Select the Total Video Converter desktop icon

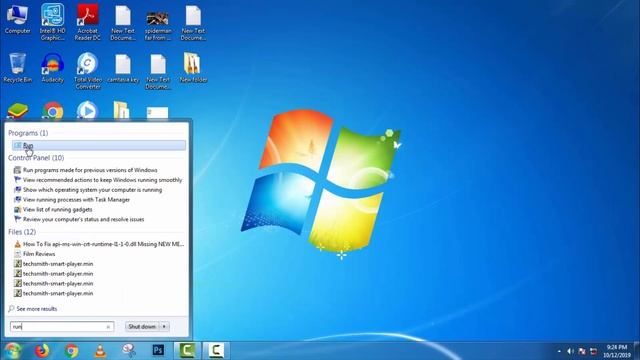point(87,71)
